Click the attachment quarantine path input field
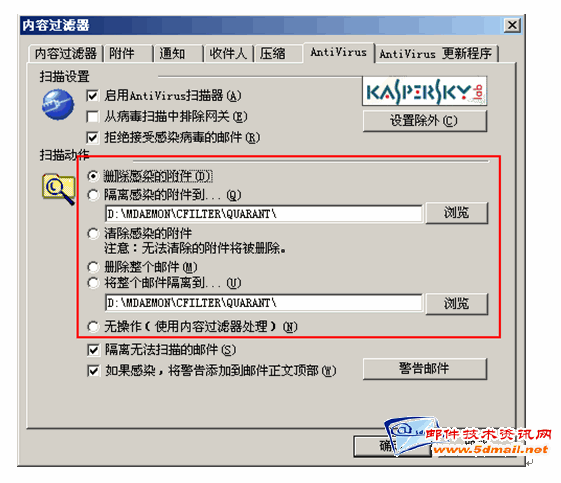 click(264, 214)
